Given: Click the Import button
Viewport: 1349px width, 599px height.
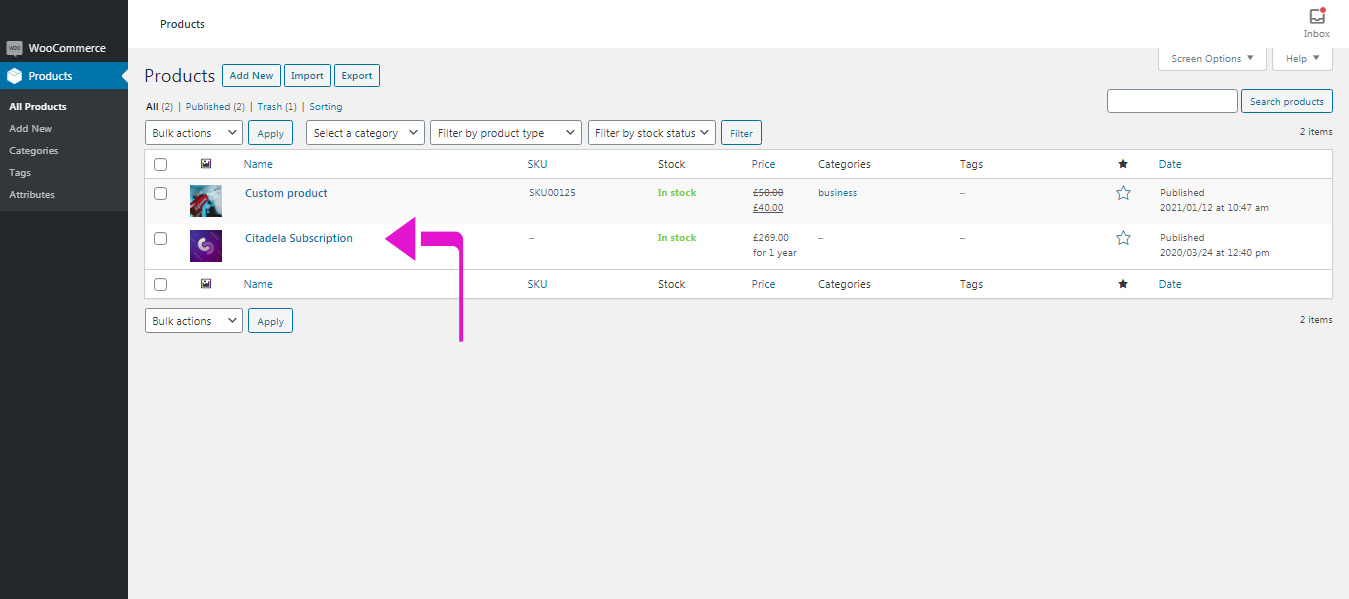Looking at the screenshot, I should 307,76.
